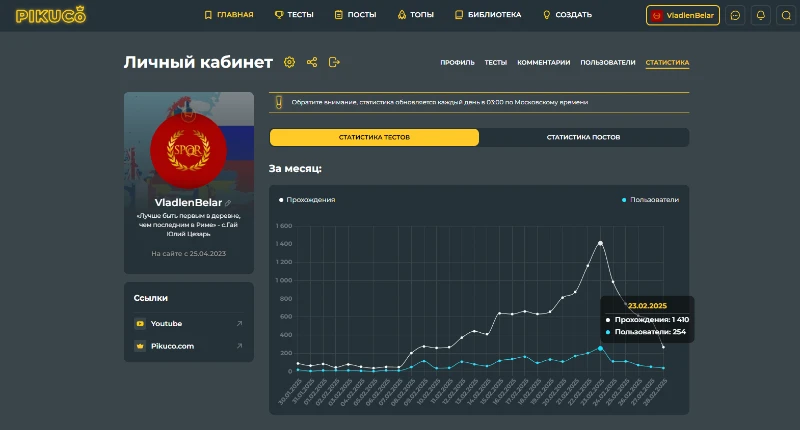Image resolution: width=800 pixels, height=430 pixels.
Task: Click Создать in the top nav
Action: 567,15
